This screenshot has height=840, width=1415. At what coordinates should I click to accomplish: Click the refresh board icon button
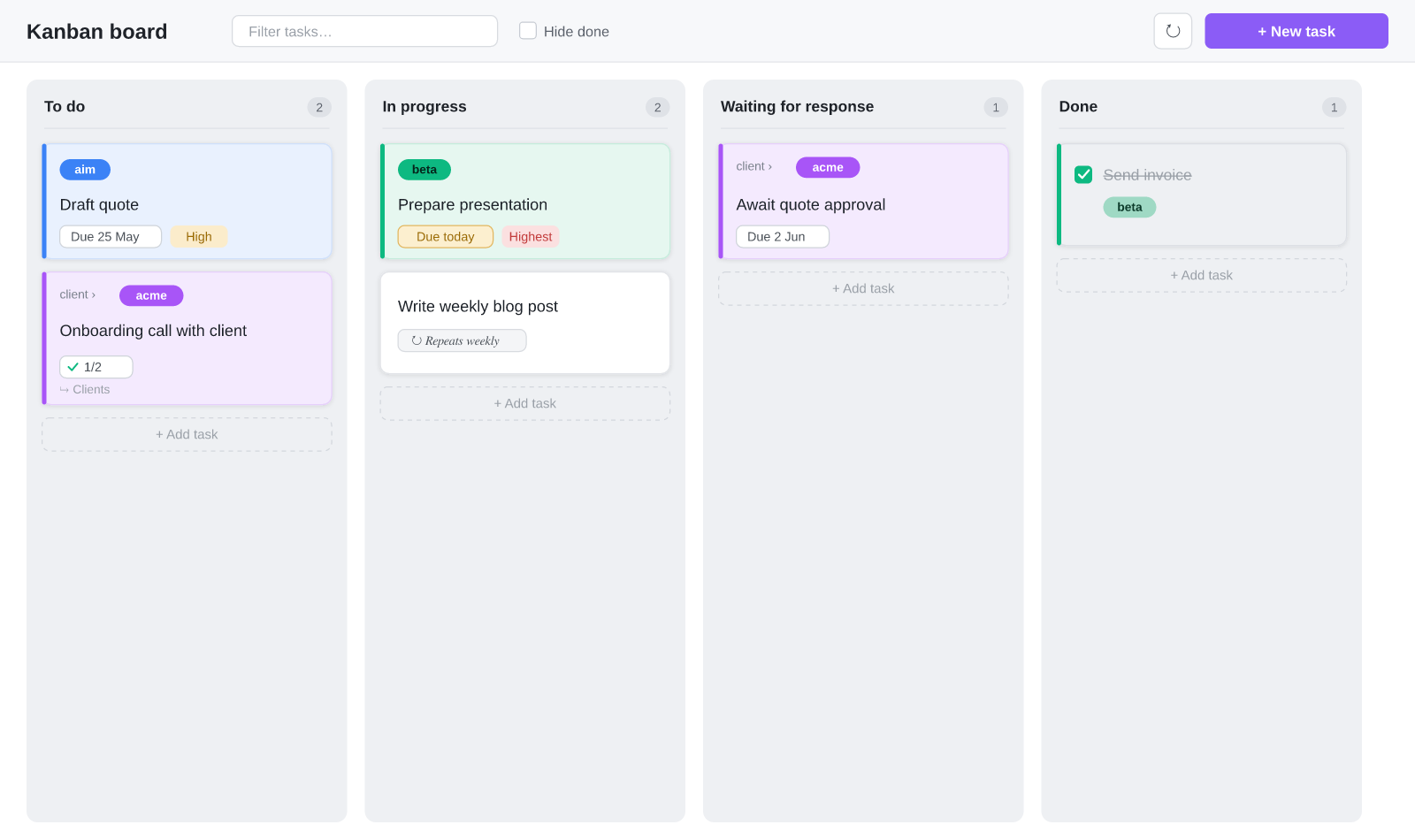click(x=1173, y=31)
